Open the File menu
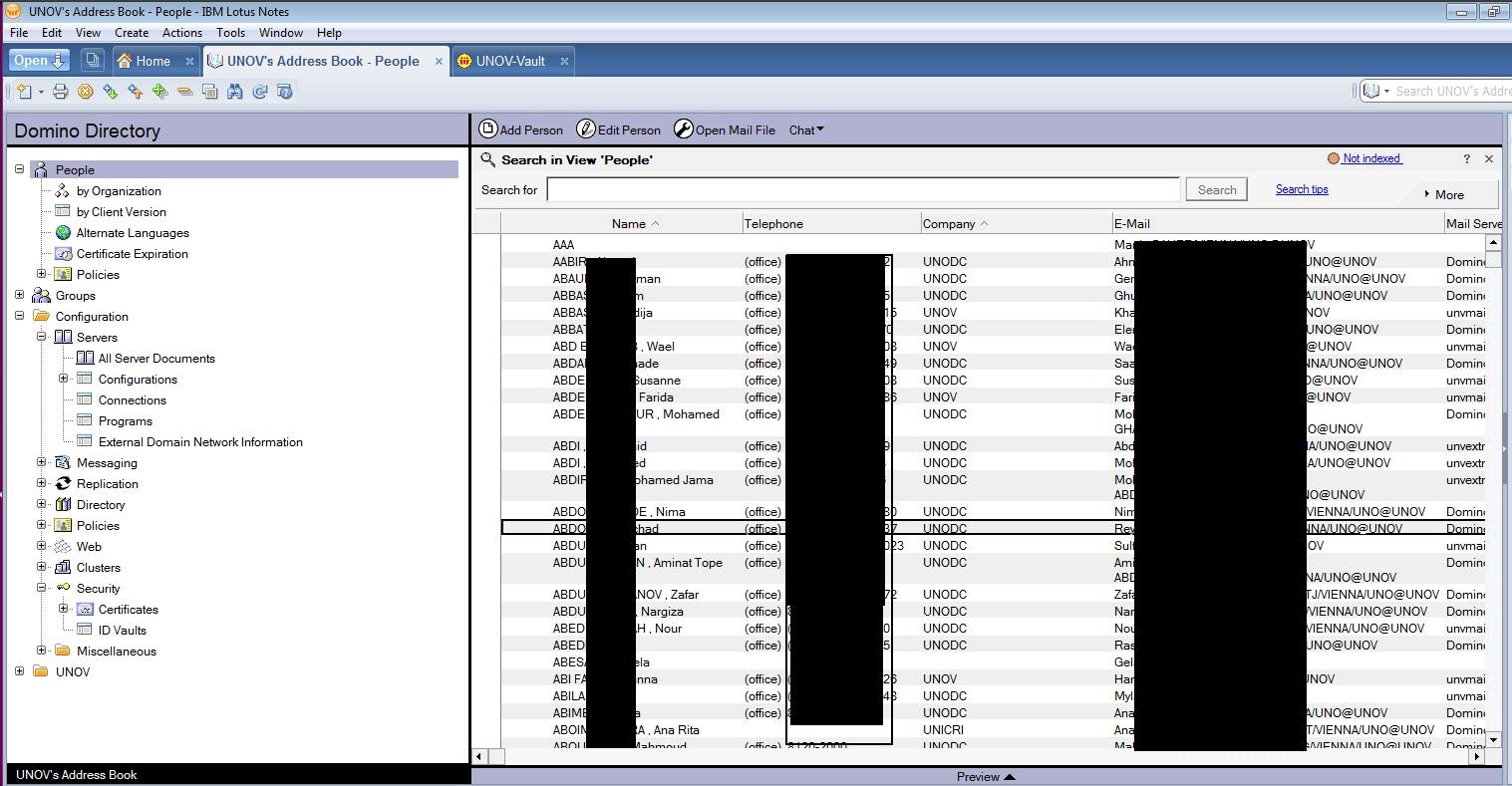 pyautogui.click(x=19, y=32)
